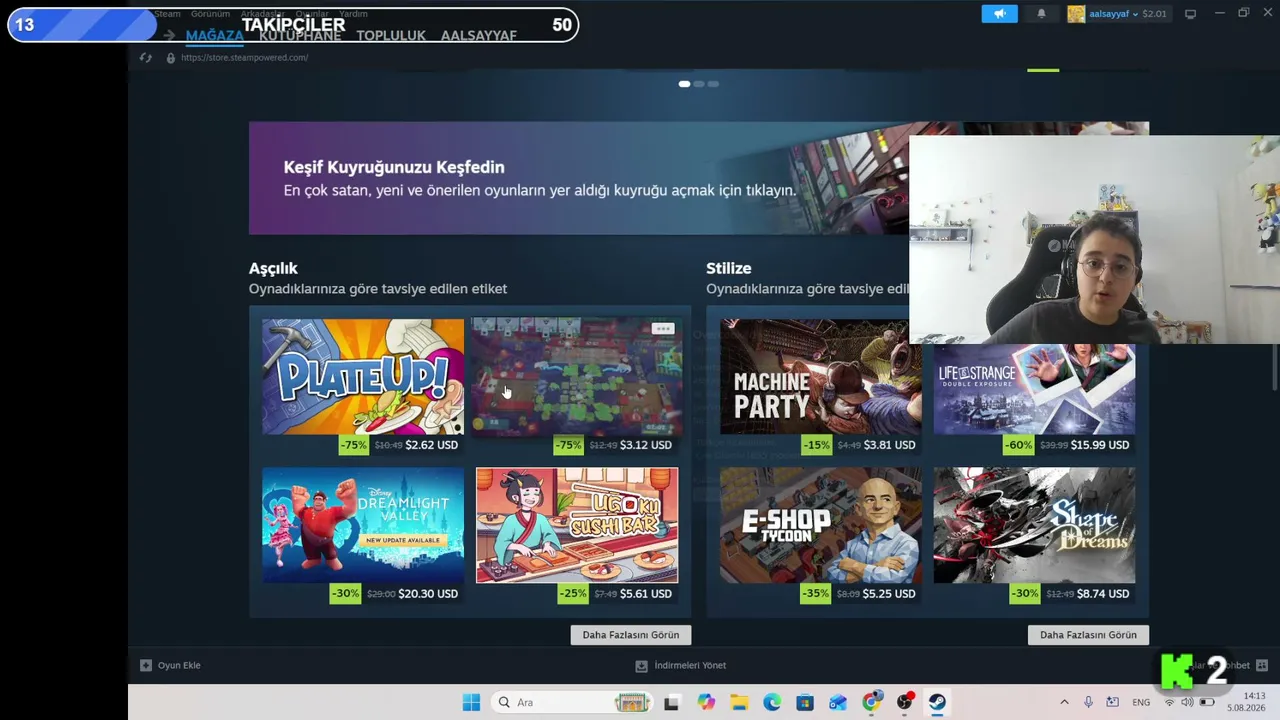
Task: Open Google Chrome from the taskbar
Action: pos(872,702)
